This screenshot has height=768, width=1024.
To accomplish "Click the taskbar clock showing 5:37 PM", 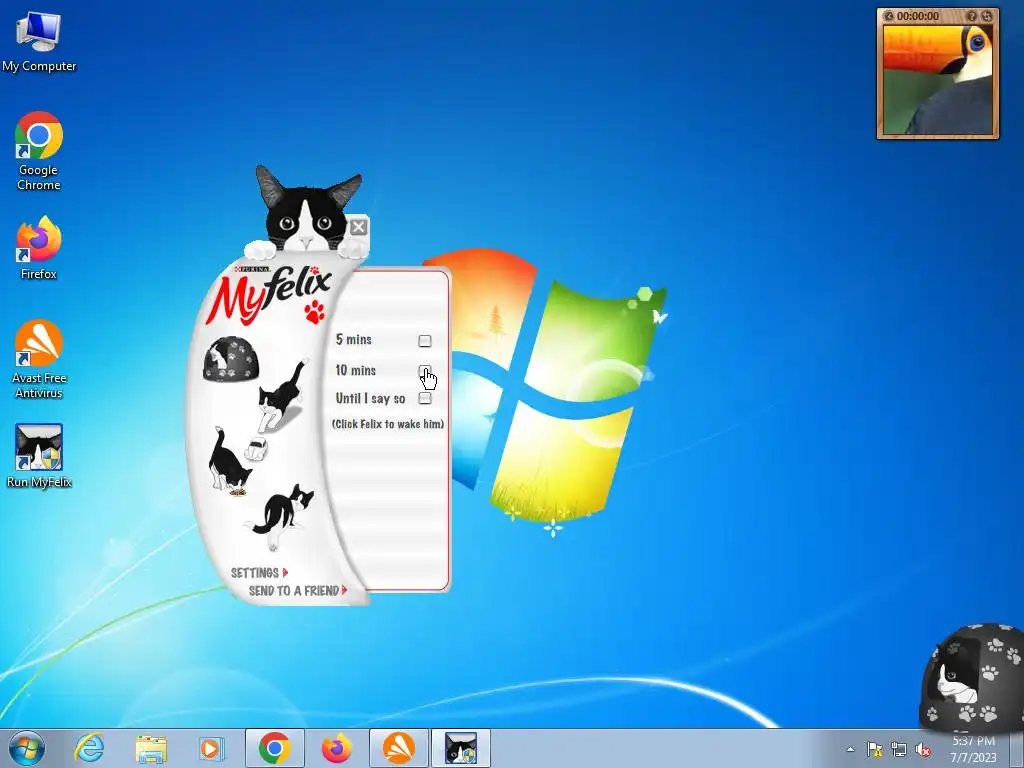I will coord(973,749).
